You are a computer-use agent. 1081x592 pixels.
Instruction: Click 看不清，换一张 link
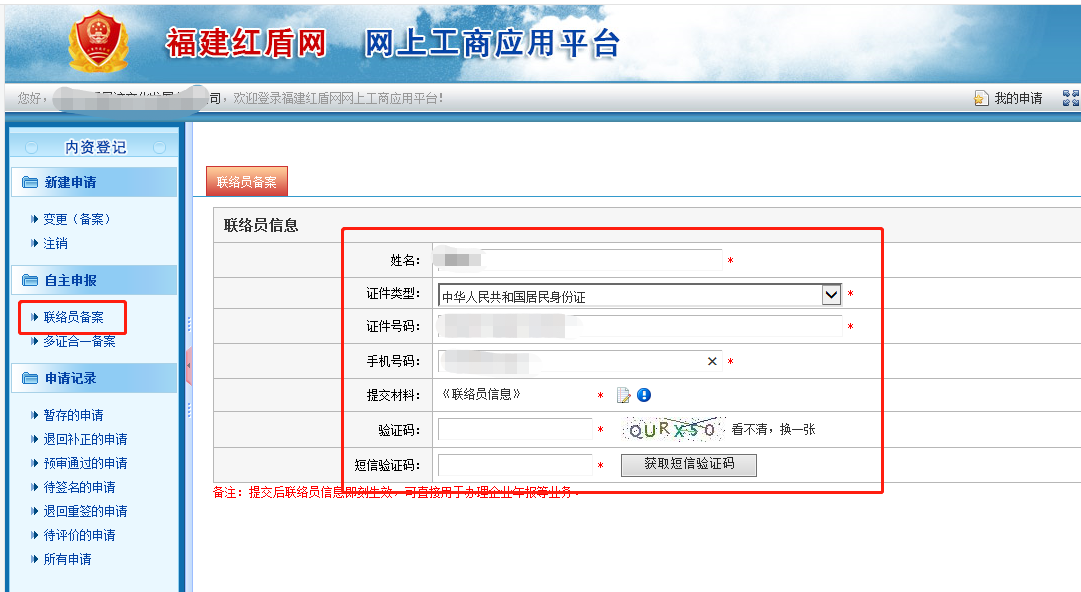point(774,429)
